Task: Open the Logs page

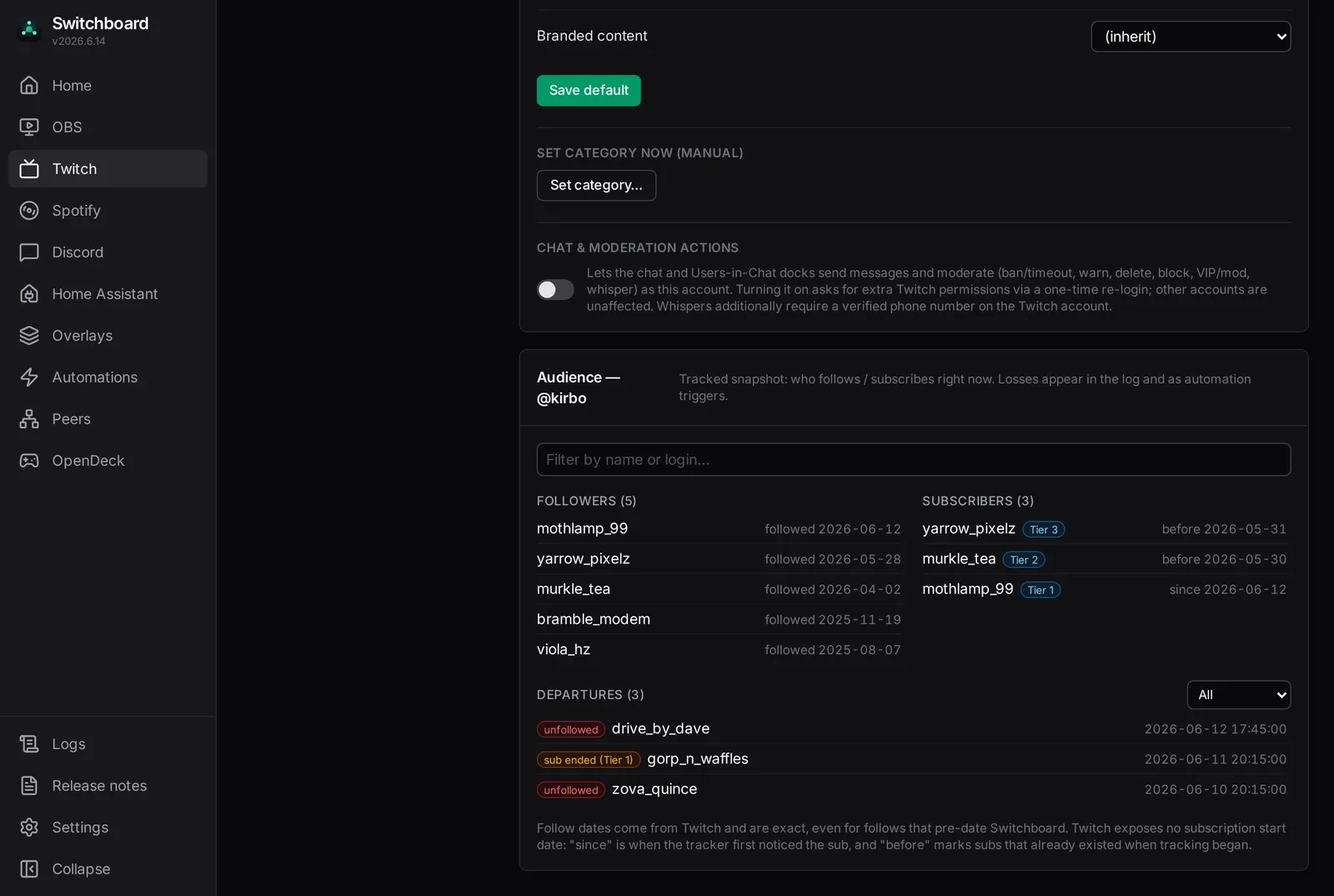Action: (108, 743)
